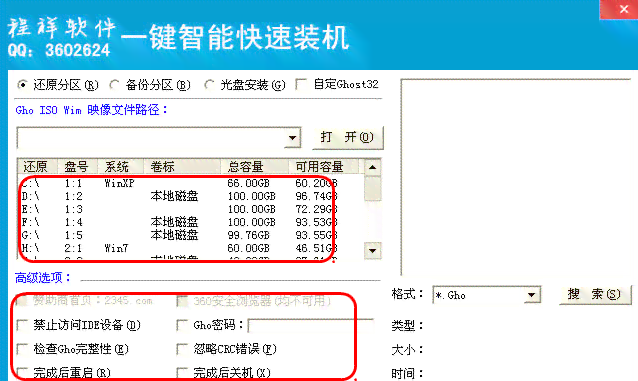Click the 99.76GB total capacity cell
Viewport: 638px width, 381px height.
click(x=248, y=235)
